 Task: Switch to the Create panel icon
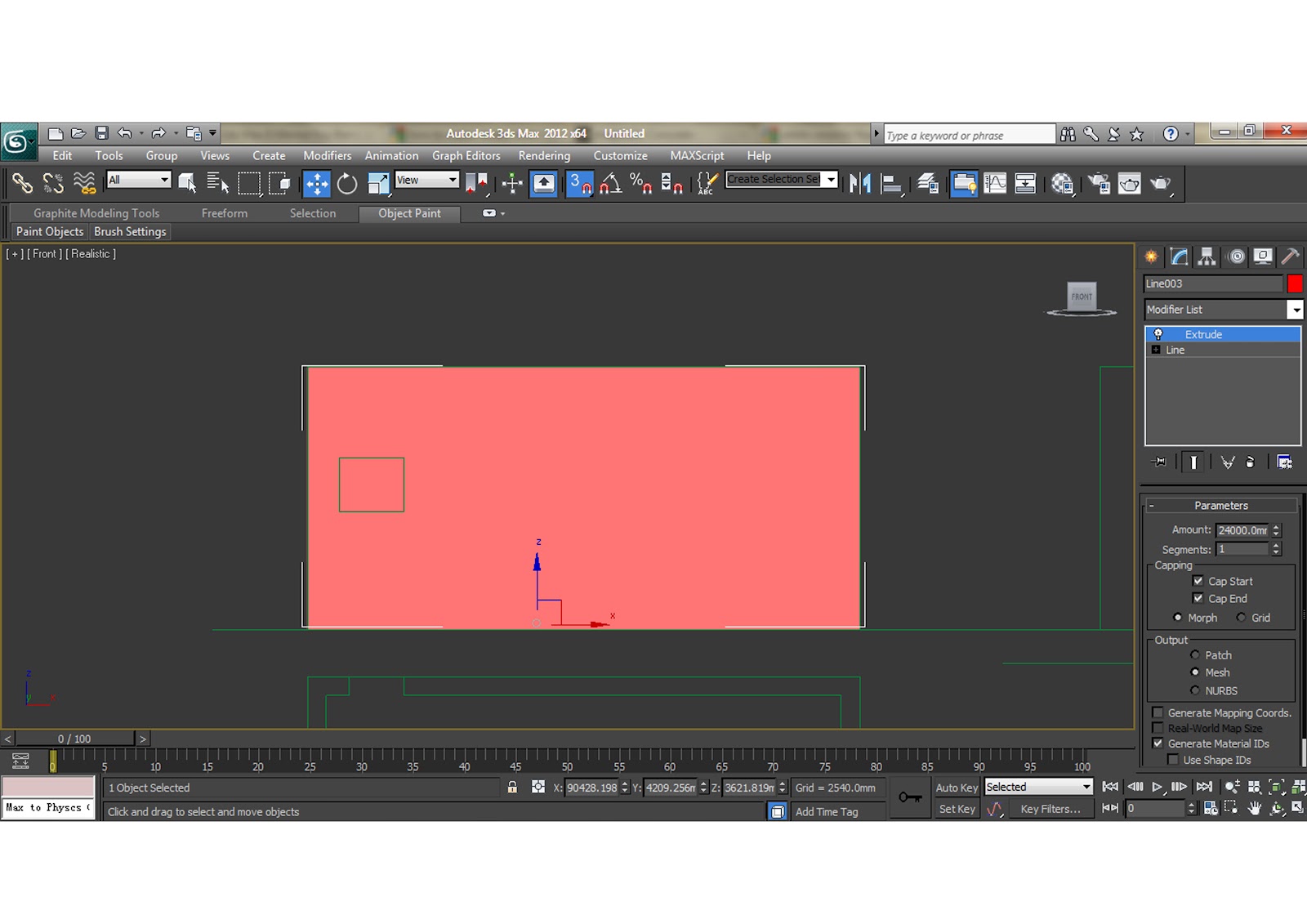pos(1151,256)
